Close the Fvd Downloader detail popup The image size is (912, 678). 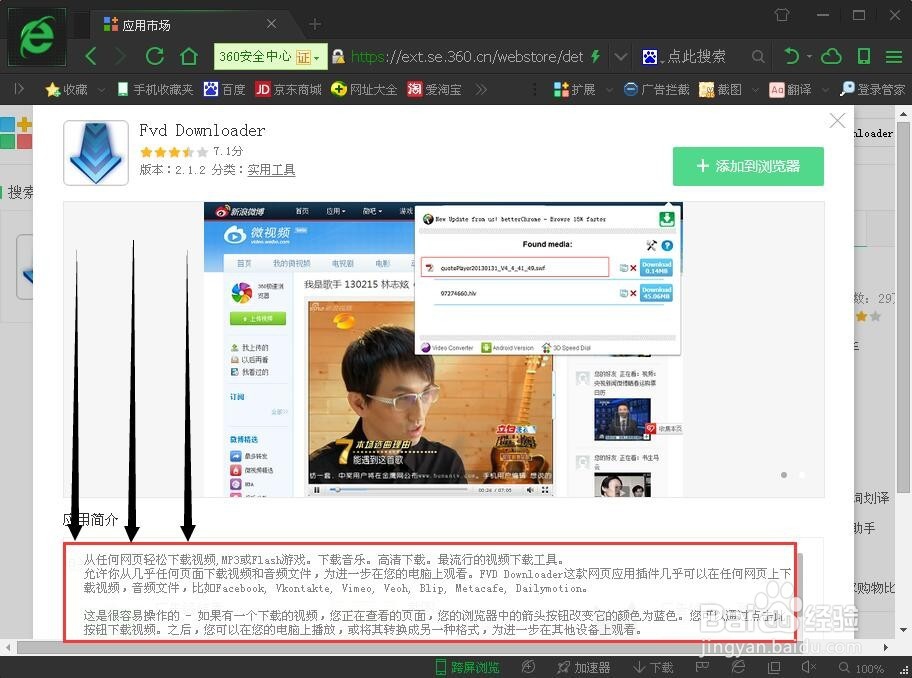coord(837,121)
